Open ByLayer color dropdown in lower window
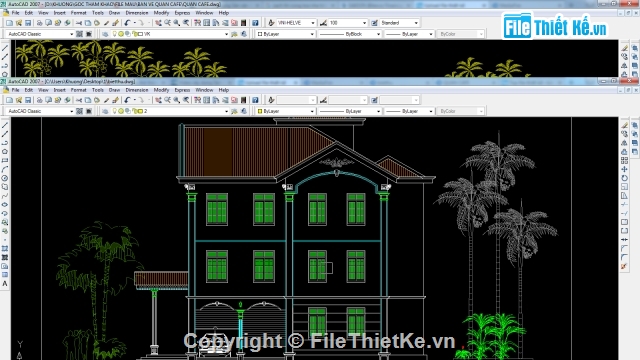Viewport: 640px width, 360px height. click(312, 111)
